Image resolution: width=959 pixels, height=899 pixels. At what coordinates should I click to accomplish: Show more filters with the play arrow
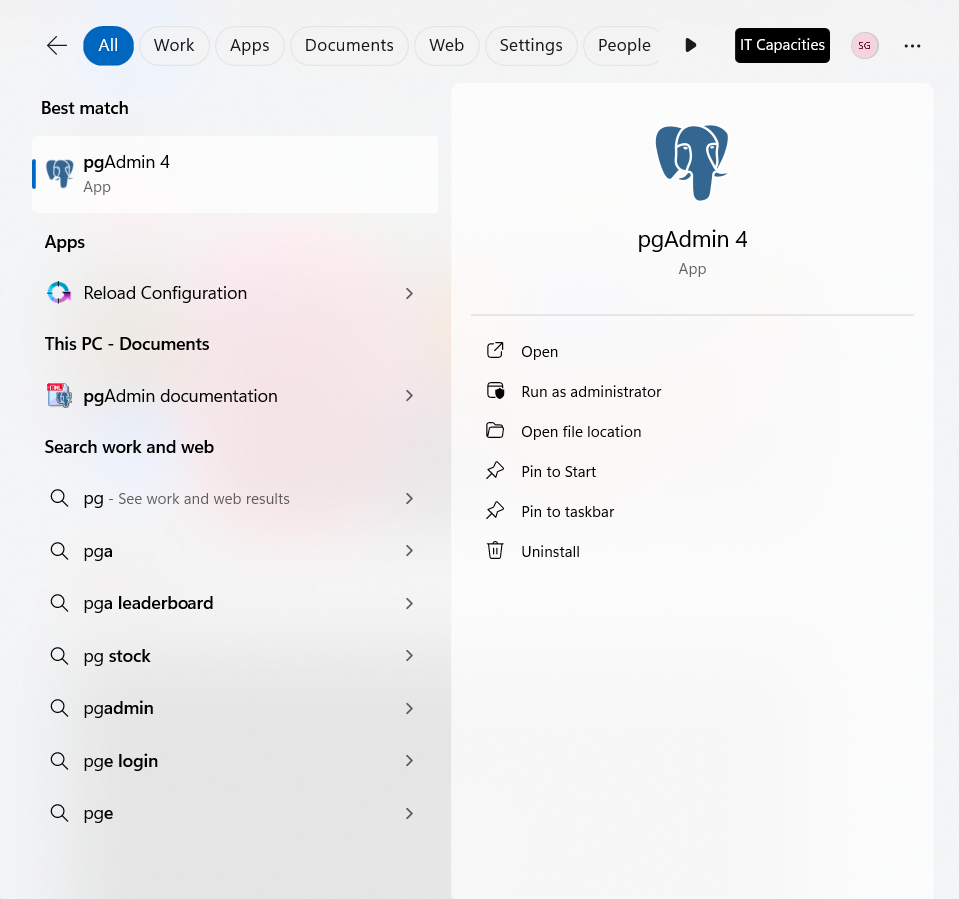tap(691, 45)
